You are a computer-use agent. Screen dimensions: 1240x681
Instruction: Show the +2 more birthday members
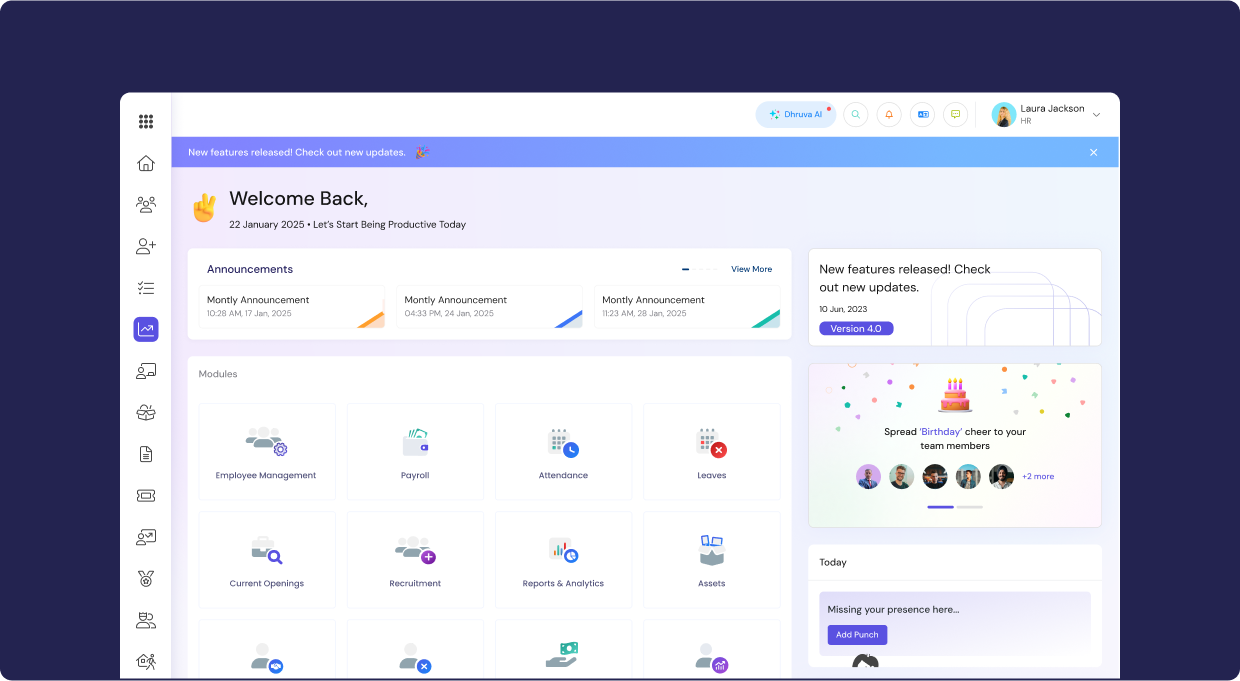coord(1038,476)
